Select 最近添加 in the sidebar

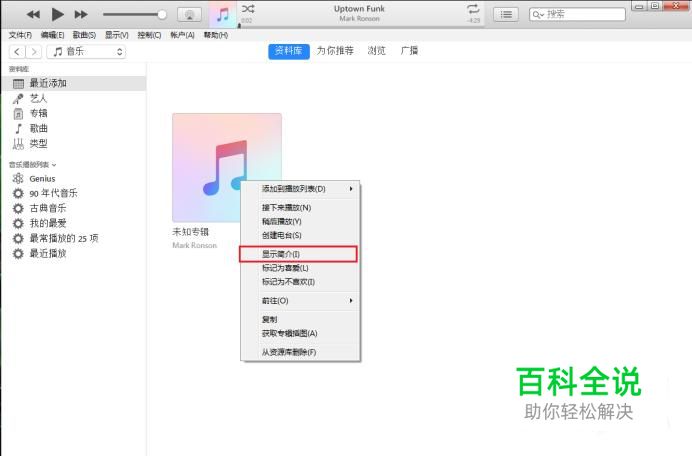click(73, 83)
